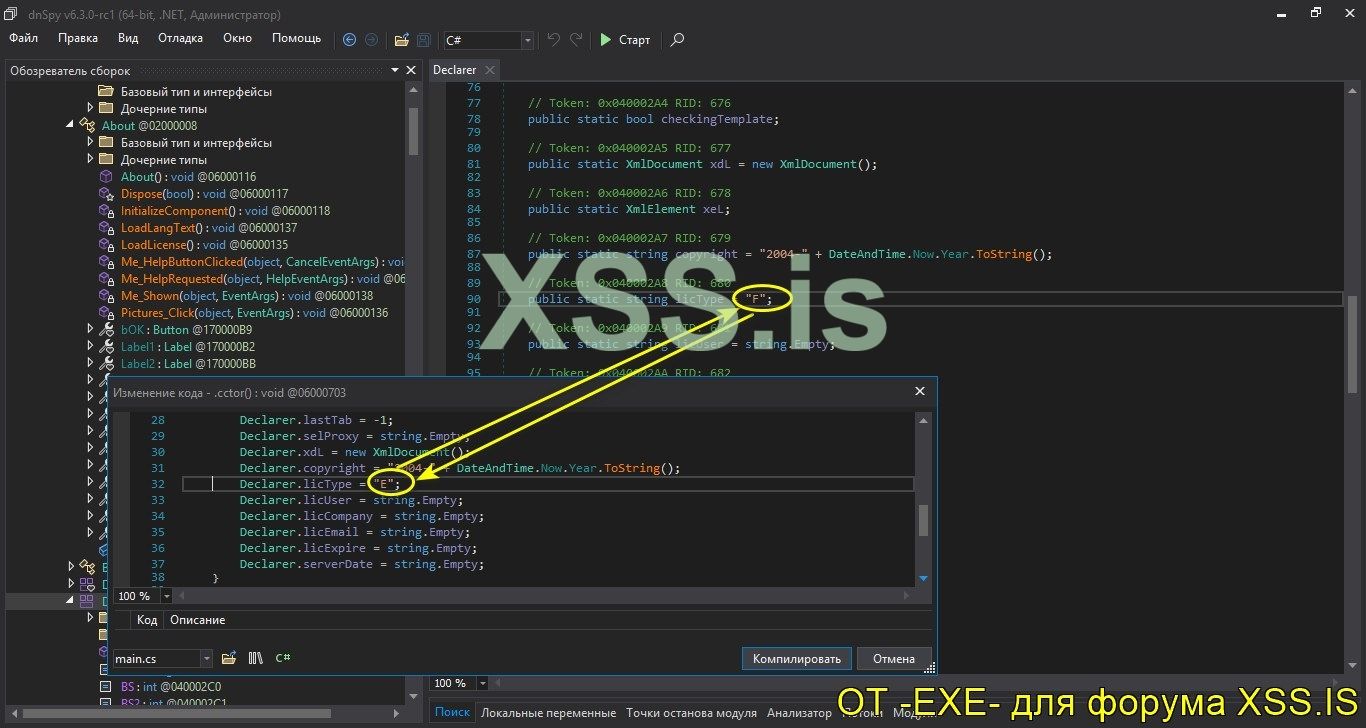1366x728 pixels.
Task: Click the open file folder toolbar icon
Action: (401, 40)
